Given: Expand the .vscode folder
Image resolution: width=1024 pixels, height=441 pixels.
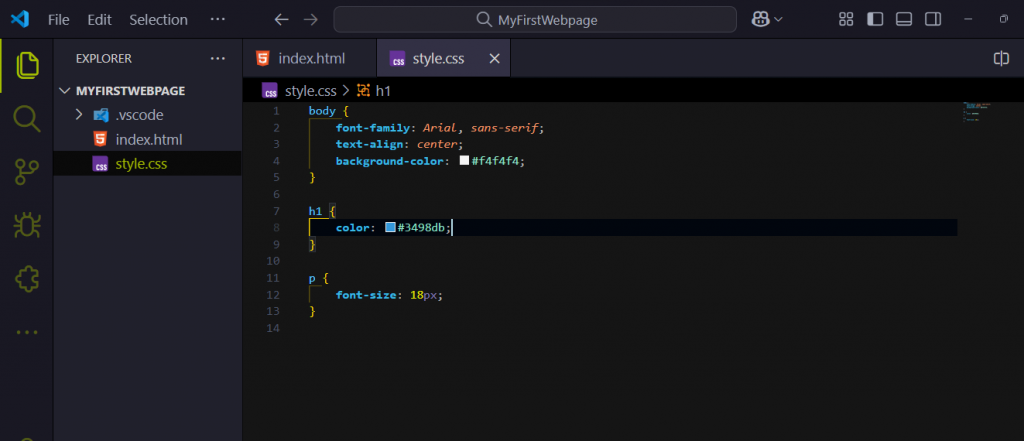Looking at the screenshot, I should pyautogui.click(x=80, y=115).
